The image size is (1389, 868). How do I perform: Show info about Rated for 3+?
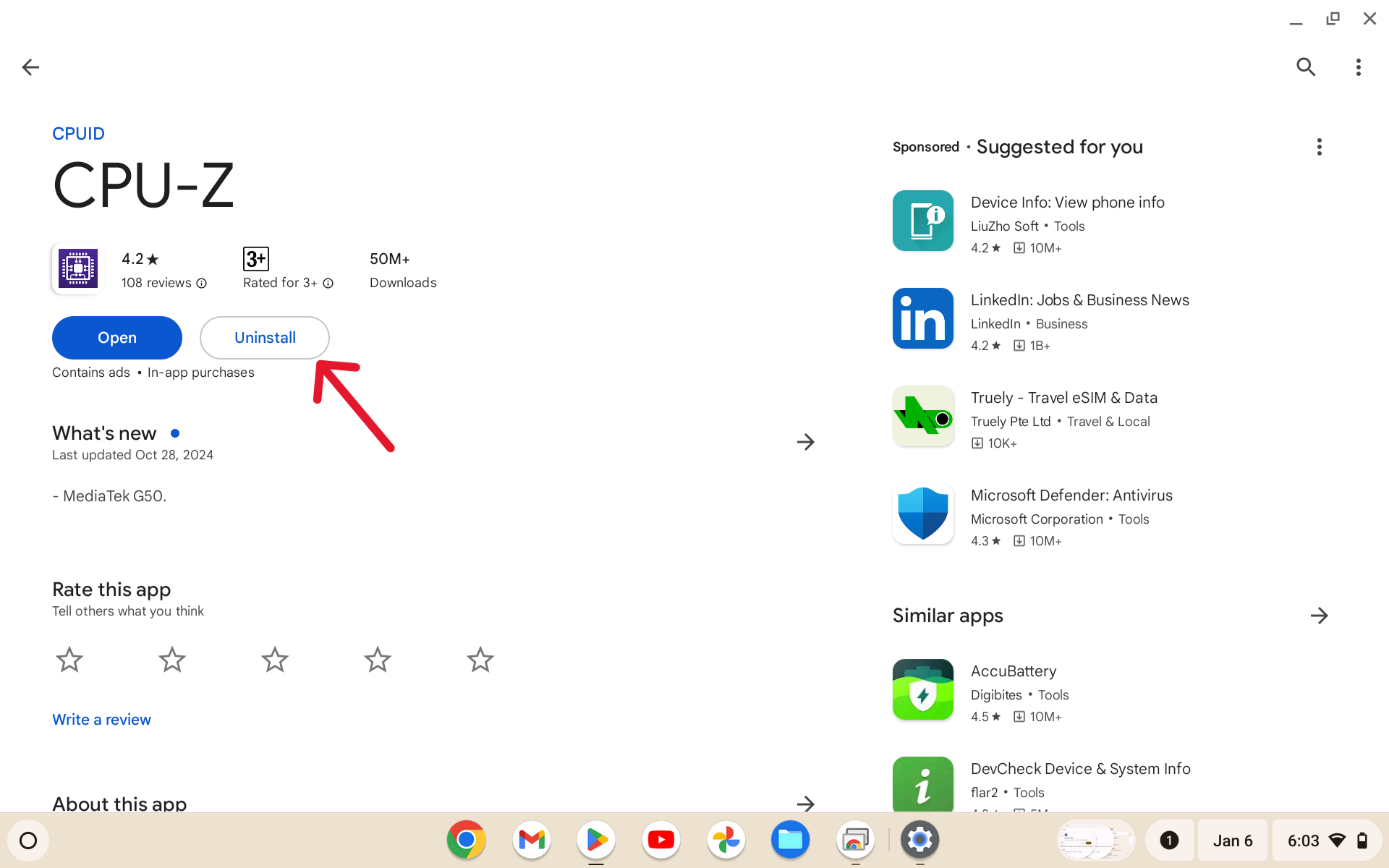[x=328, y=284]
